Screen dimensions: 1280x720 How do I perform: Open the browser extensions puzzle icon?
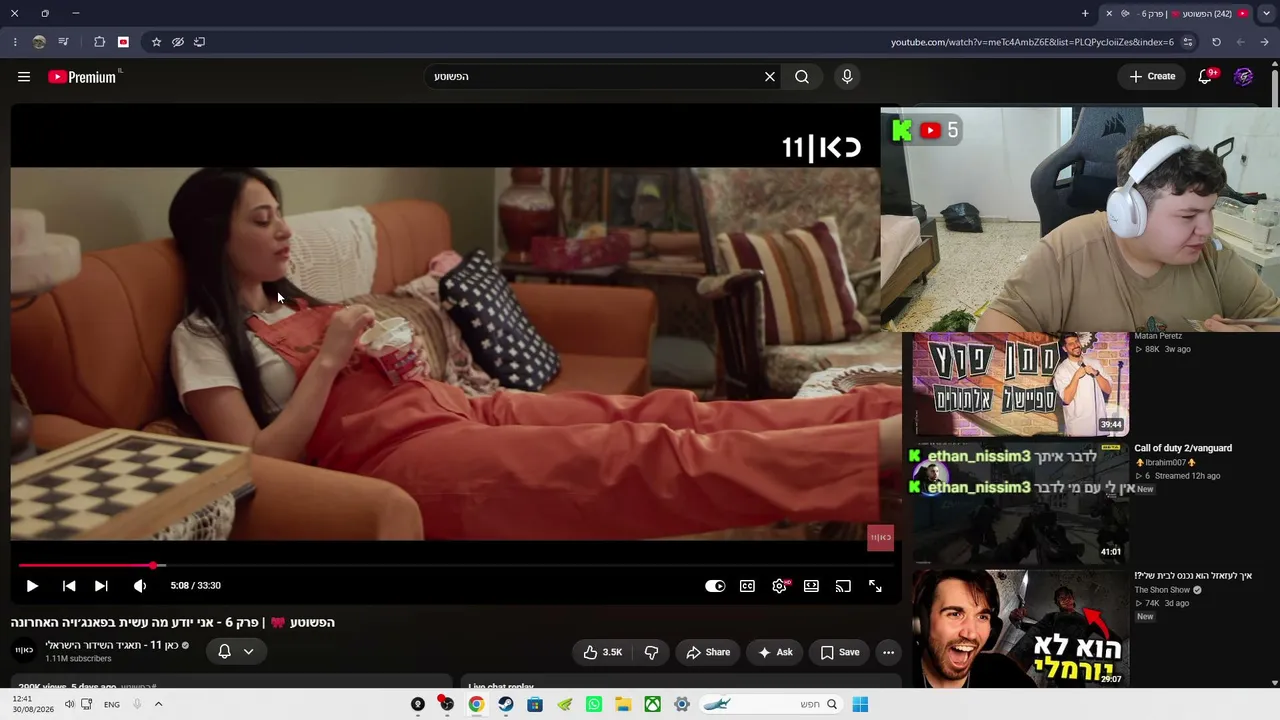click(99, 42)
